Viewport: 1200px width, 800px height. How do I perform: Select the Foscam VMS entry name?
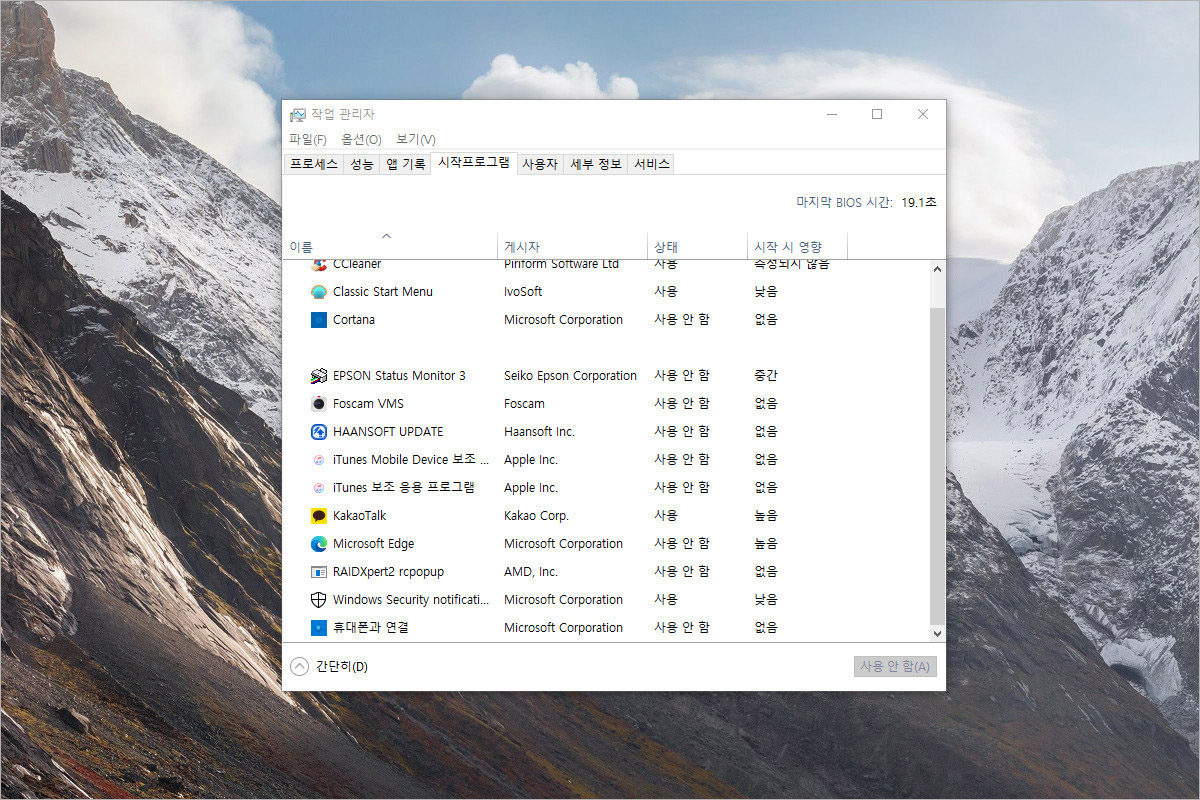pos(368,404)
